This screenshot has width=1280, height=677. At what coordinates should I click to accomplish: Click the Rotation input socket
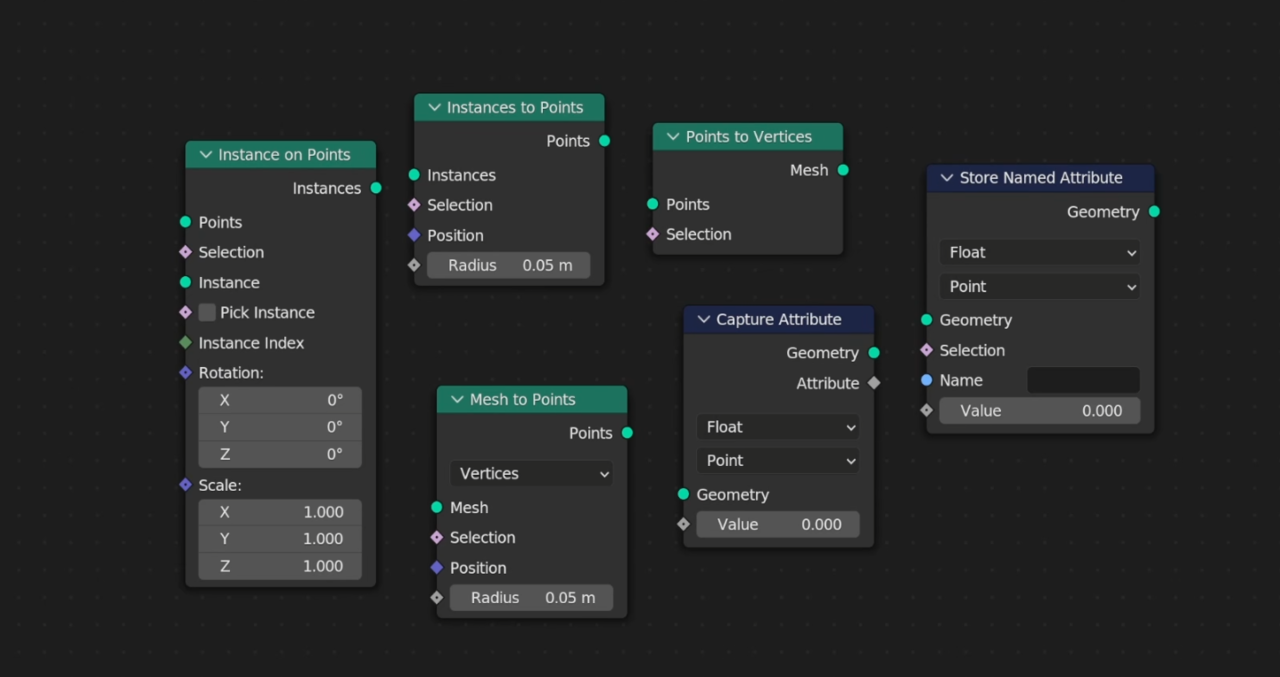185,372
